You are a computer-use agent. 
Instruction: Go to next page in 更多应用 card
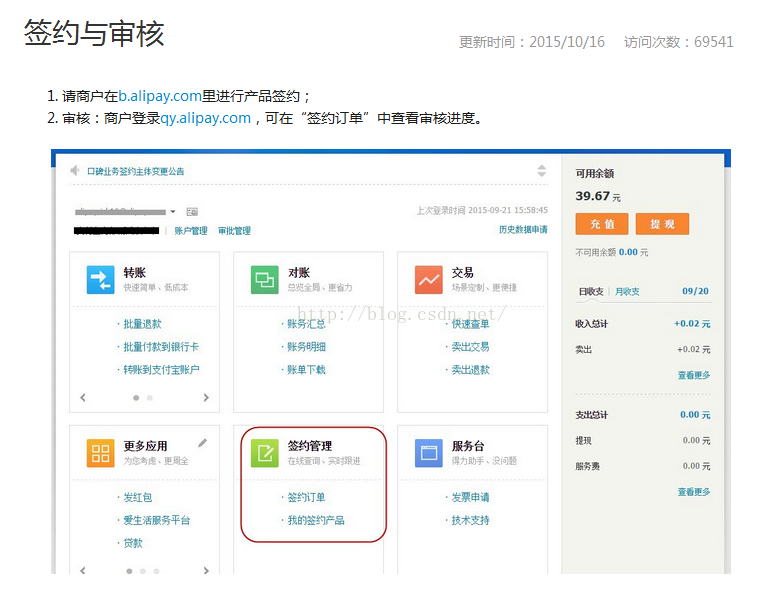206,570
